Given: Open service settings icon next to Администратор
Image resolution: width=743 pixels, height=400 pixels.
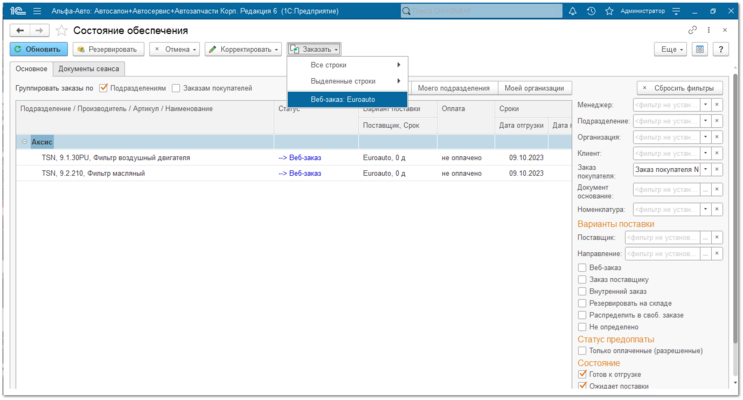Looking at the screenshot, I should point(676,11).
